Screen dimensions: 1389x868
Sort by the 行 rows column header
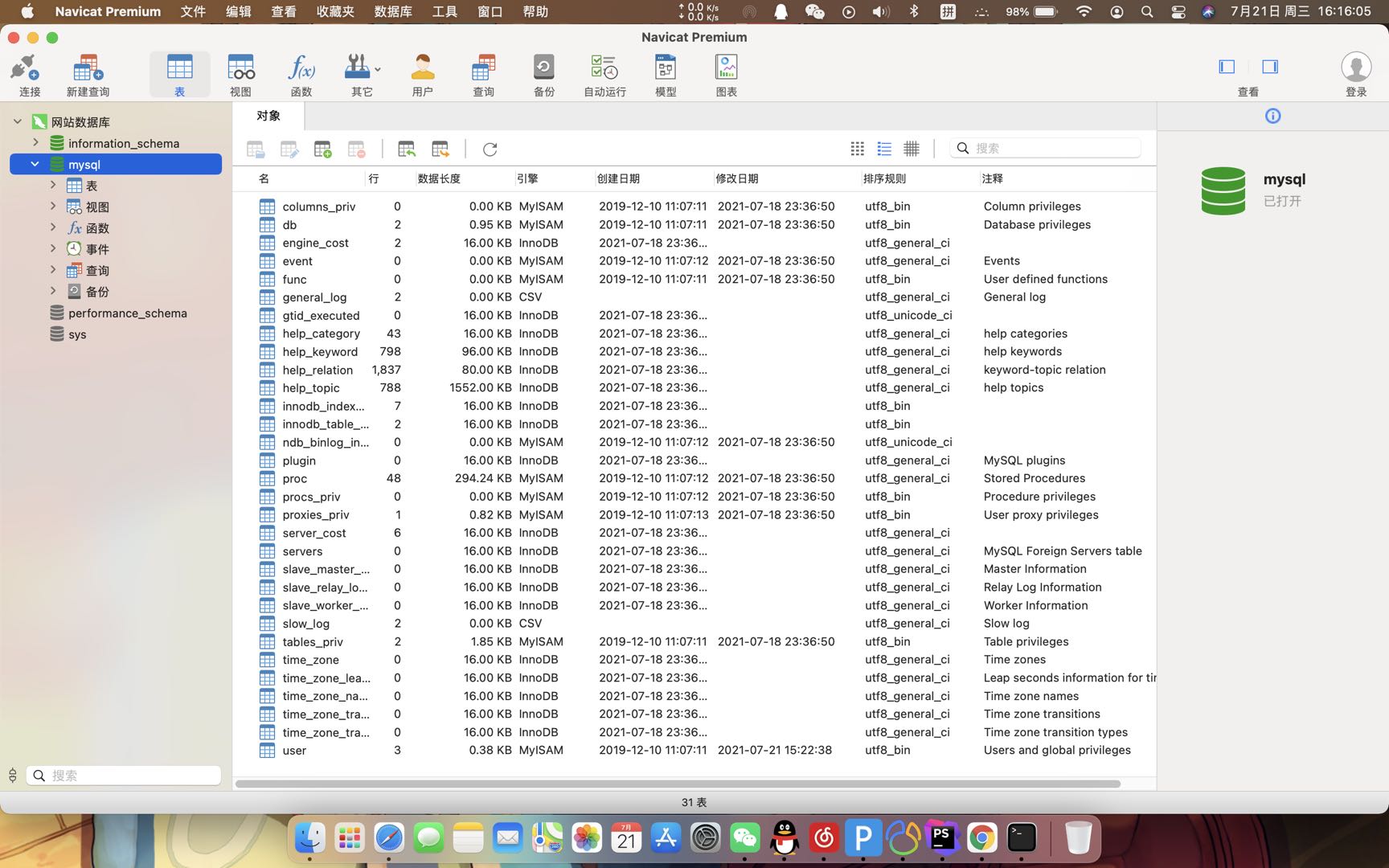click(x=374, y=178)
